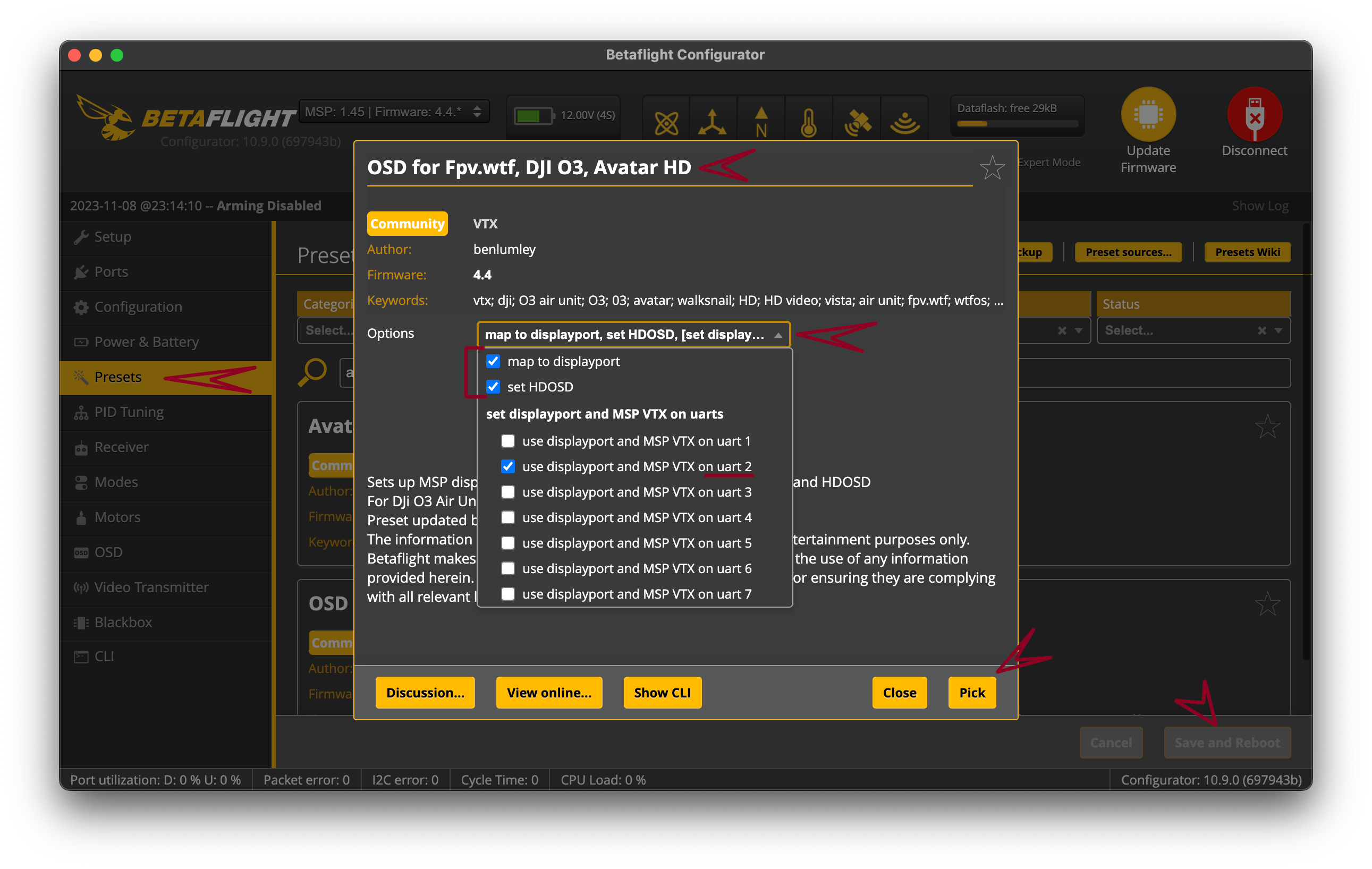Screen dimensions: 1372x869
Task: Click the Save and Reboot button
Action: [x=1227, y=743]
